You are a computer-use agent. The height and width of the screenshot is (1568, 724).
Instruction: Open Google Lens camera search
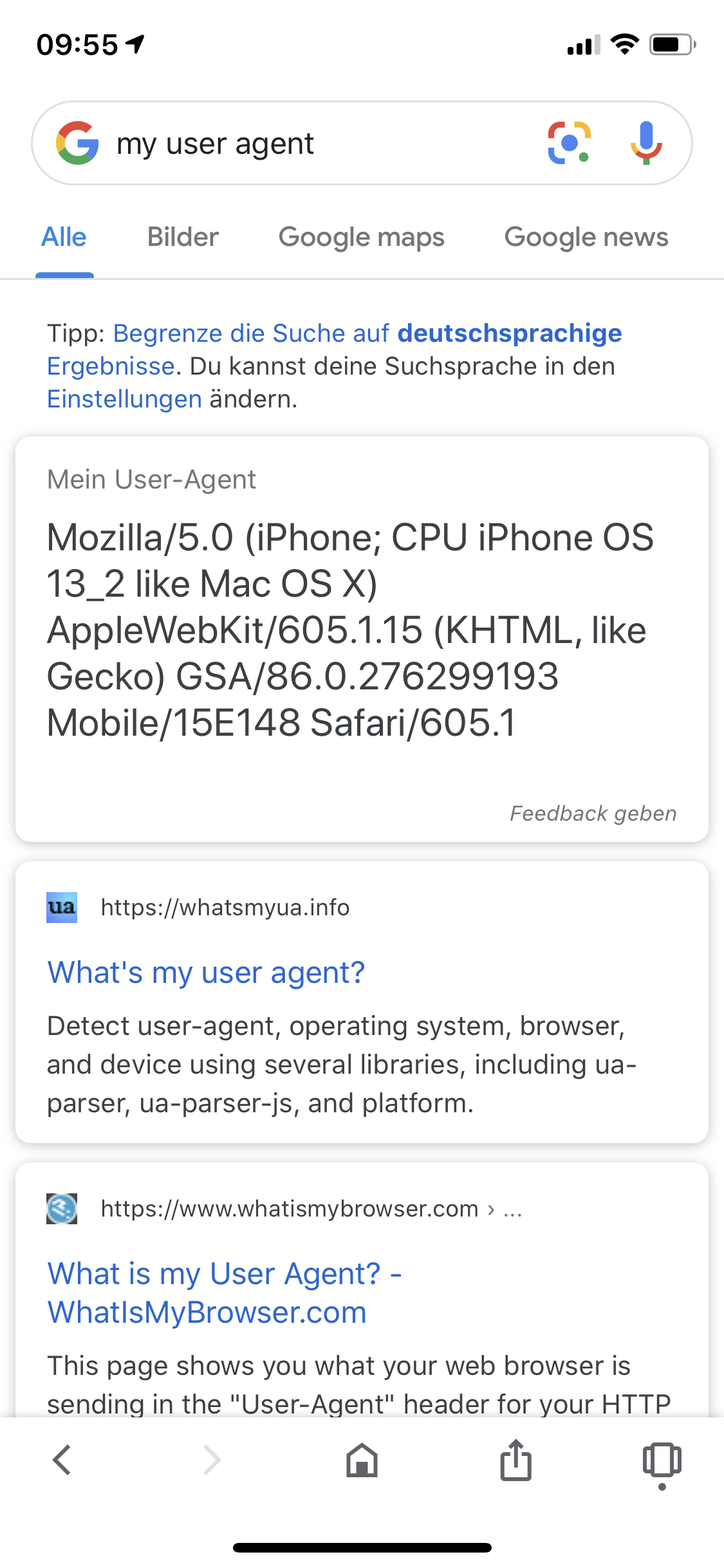pos(569,143)
